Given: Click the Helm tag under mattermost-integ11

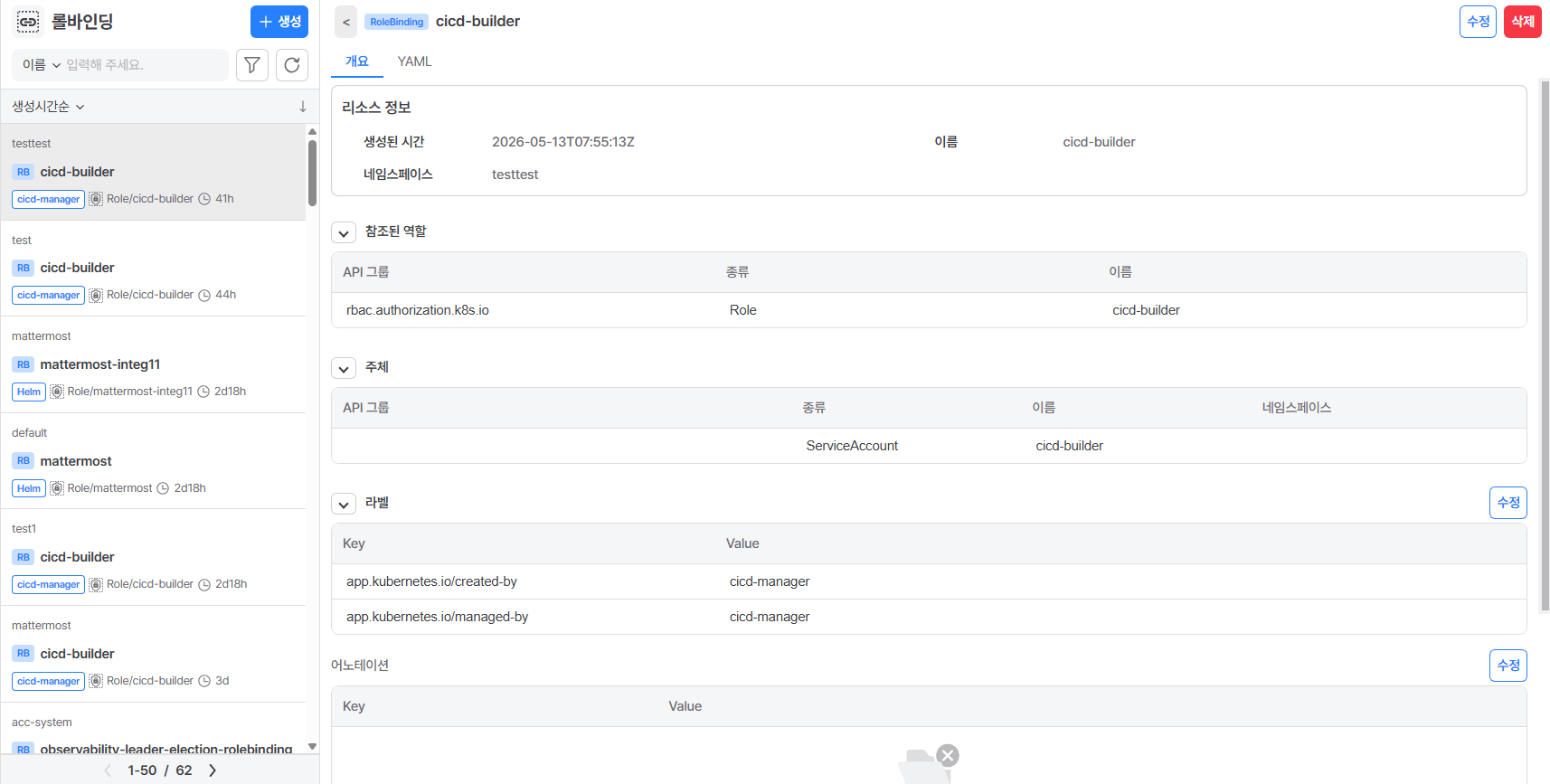Looking at the screenshot, I should pos(29,392).
